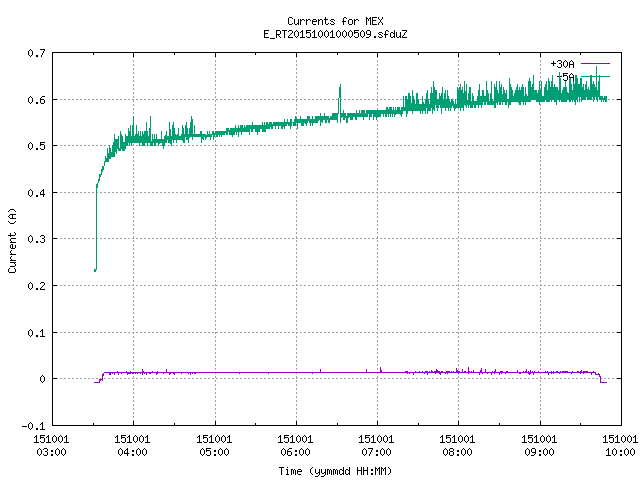Click the filename 'E_RT20151001000509.sfduZ' subtitle
Image resolution: width=640 pixels, height=480 pixels.
335,34
